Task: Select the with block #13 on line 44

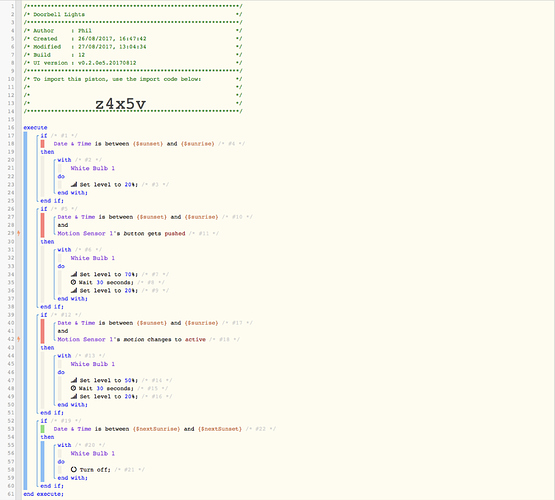Action: click(x=64, y=356)
